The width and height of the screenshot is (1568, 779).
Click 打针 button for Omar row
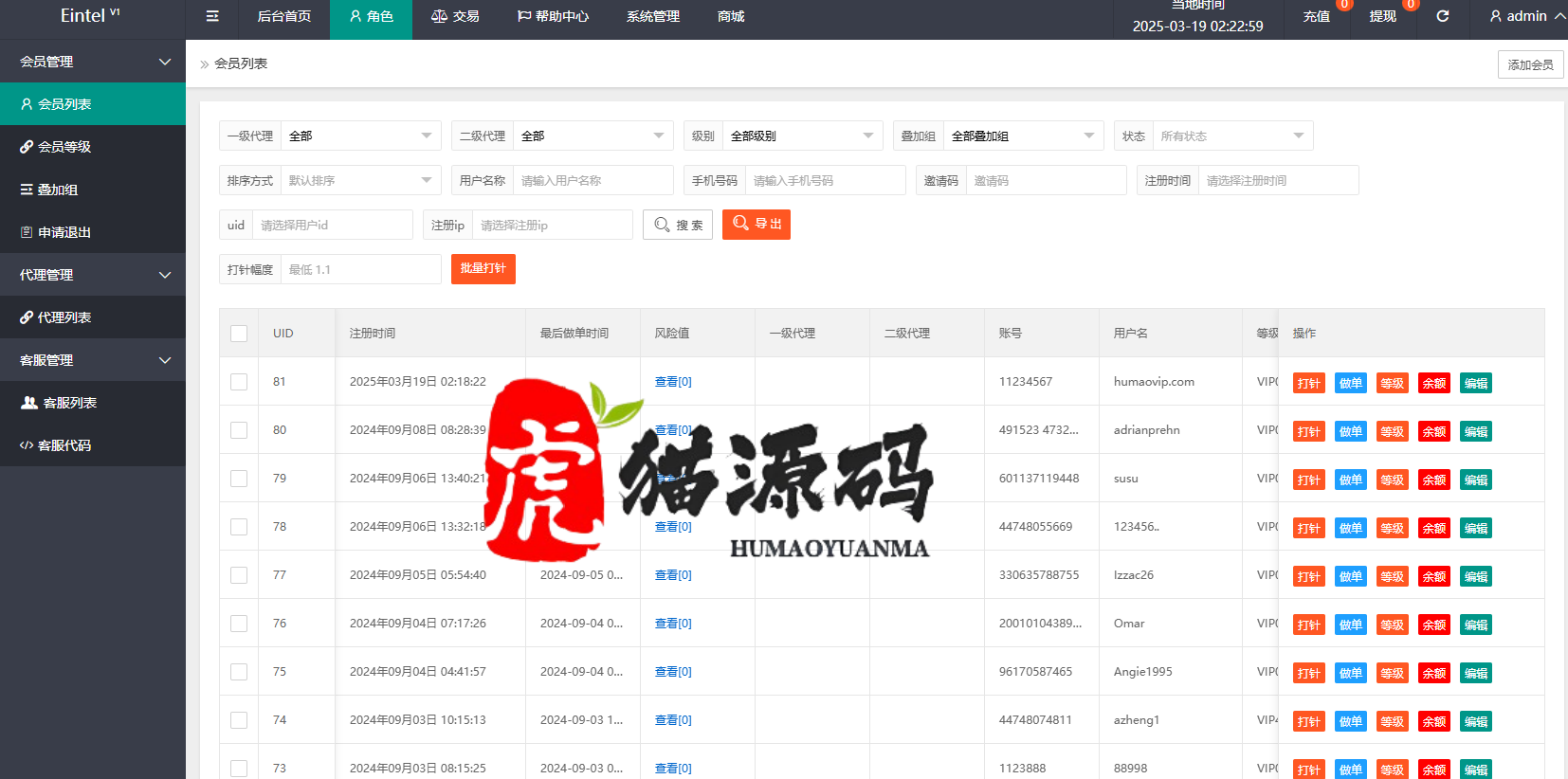pyautogui.click(x=1309, y=625)
